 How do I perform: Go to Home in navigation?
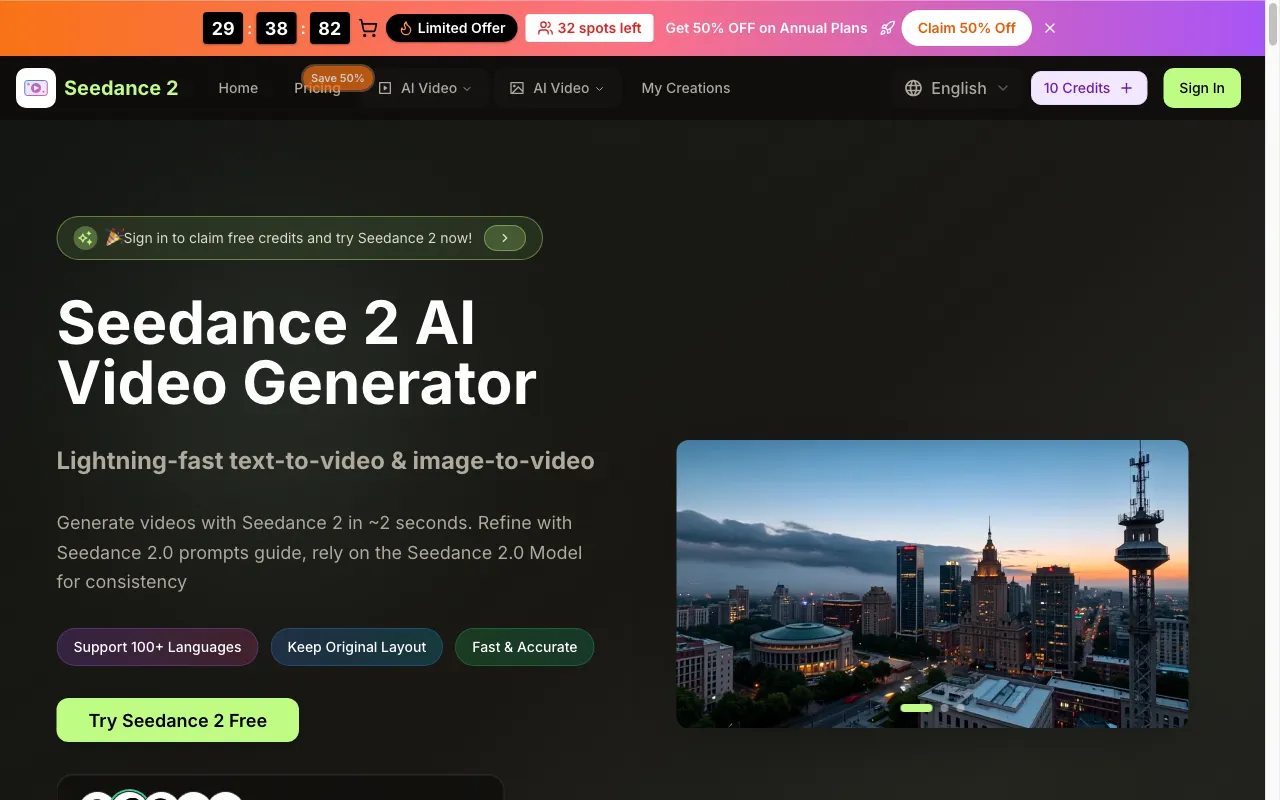pos(238,88)
